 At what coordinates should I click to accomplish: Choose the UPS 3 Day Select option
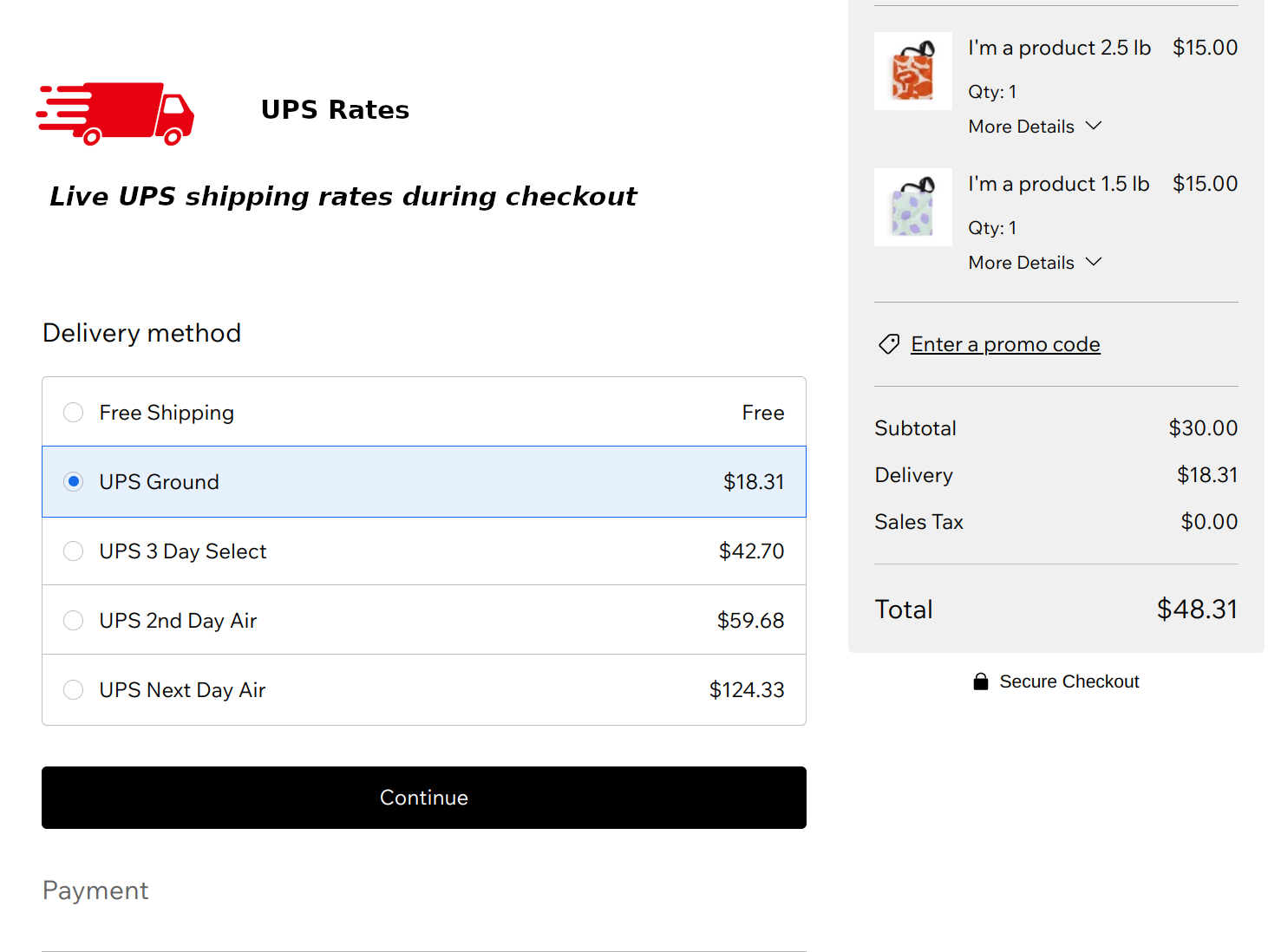click(424, 551)
